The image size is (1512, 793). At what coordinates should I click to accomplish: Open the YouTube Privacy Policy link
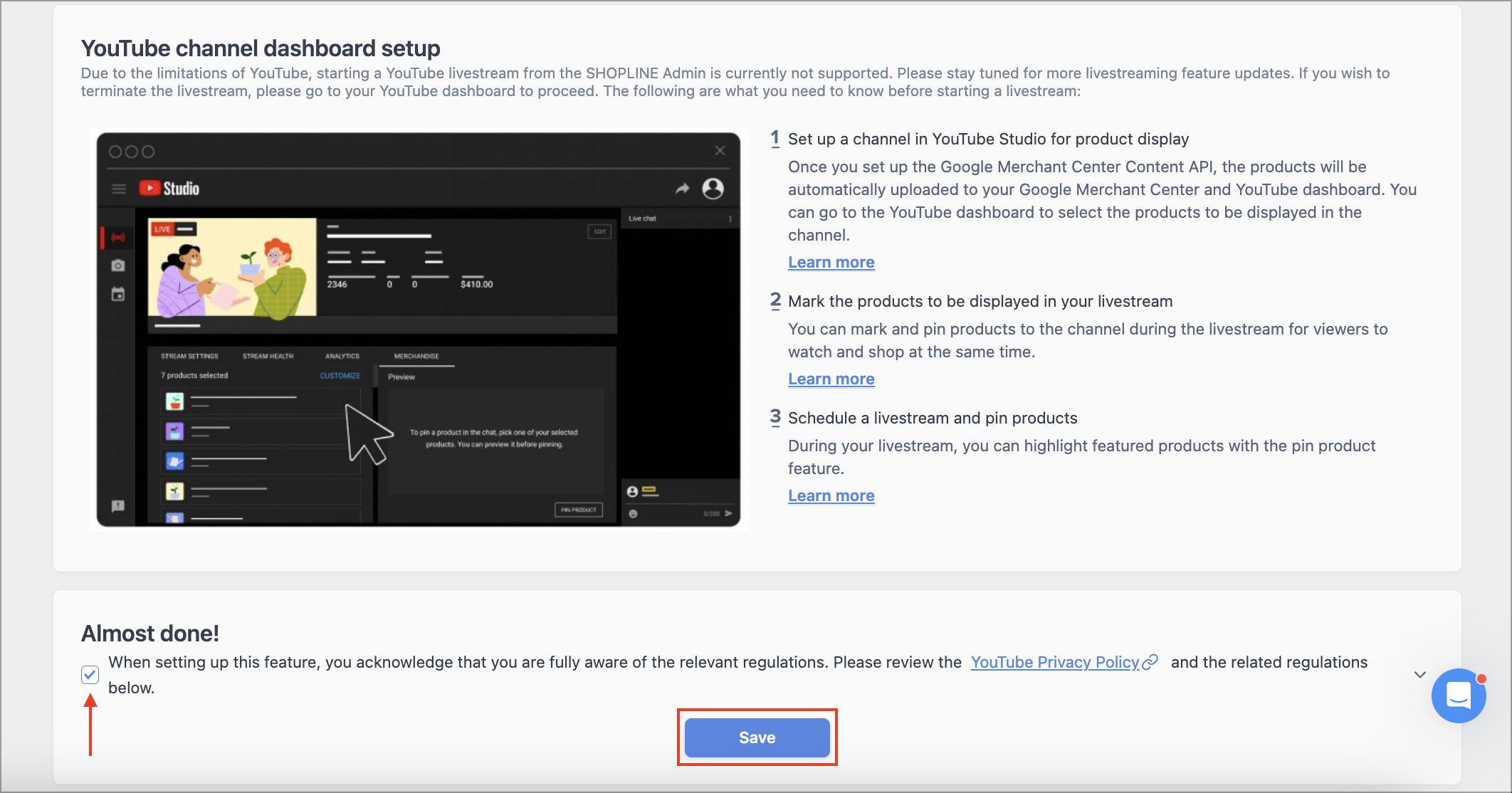click(x=1055, y=662)
